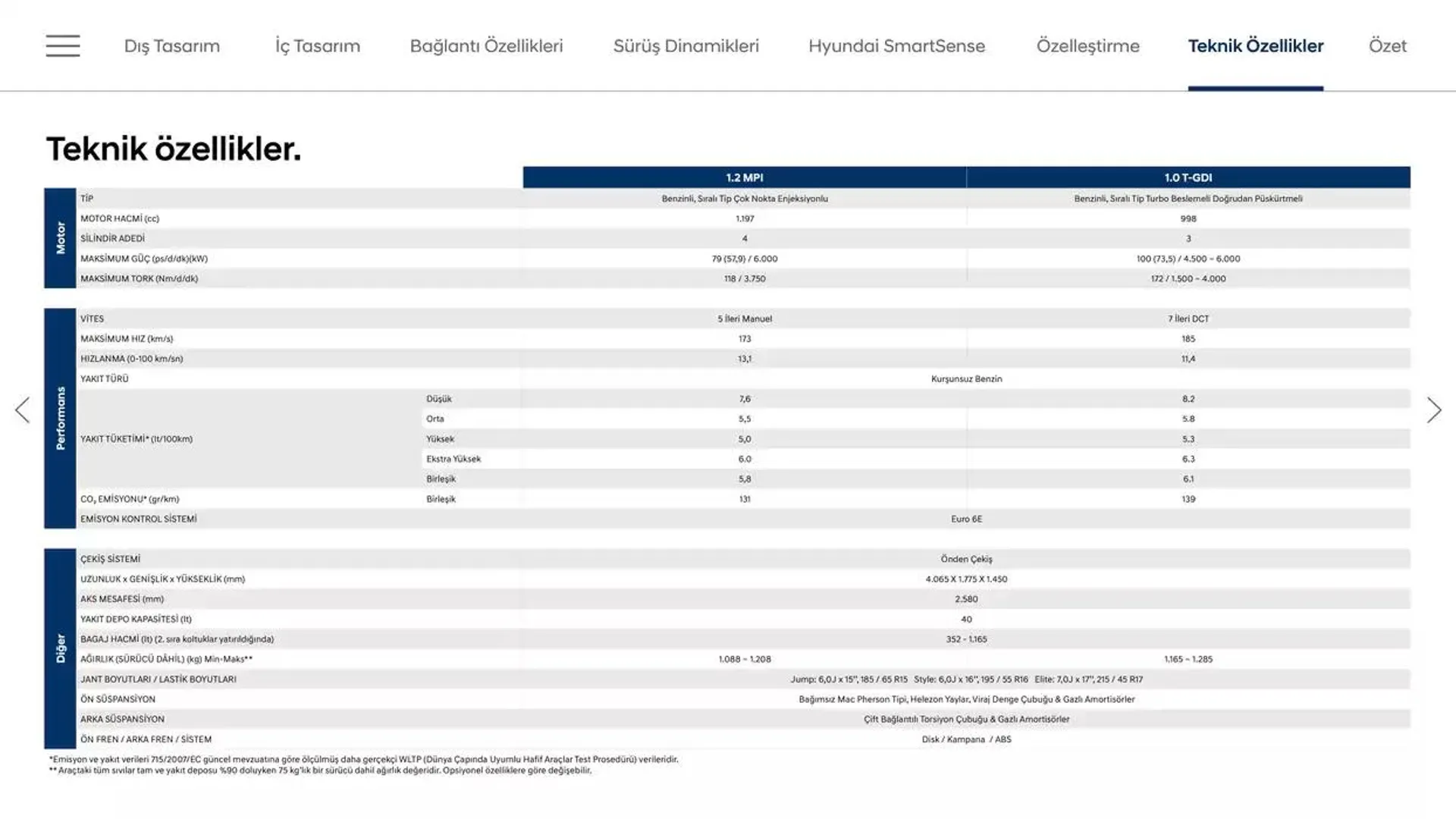Switch to Hyundai SmartSense tab
1456x819 pixels.
(x=896, y=45)
